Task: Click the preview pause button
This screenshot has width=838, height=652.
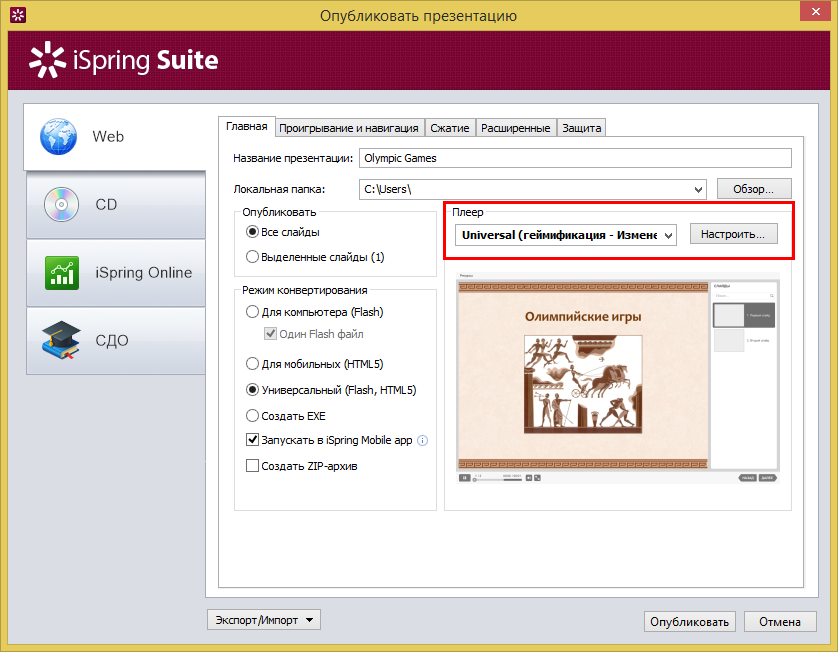Action: (464, 478)
